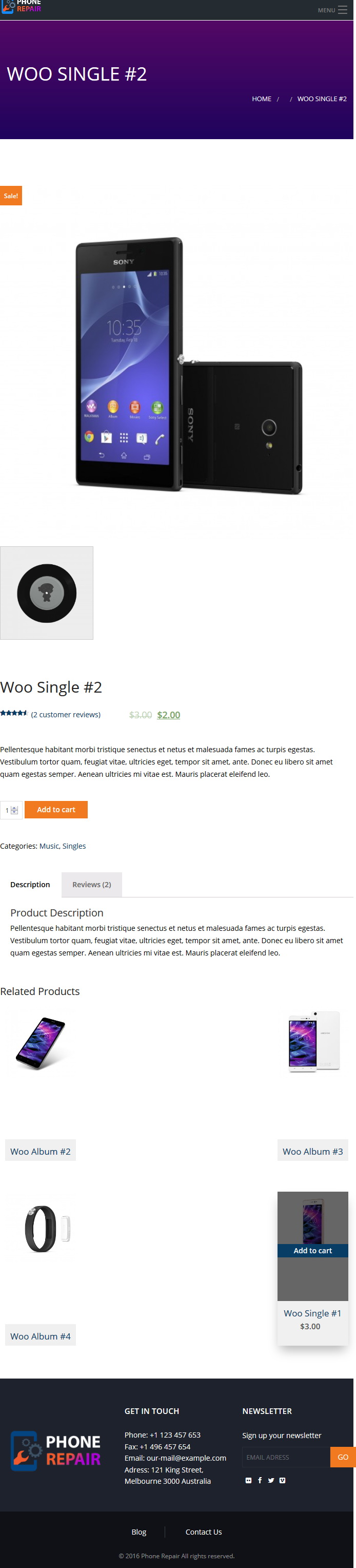Open the Woo Album #3 product
Viewport: 356px width, 1568px height.
pos(313,1151)
